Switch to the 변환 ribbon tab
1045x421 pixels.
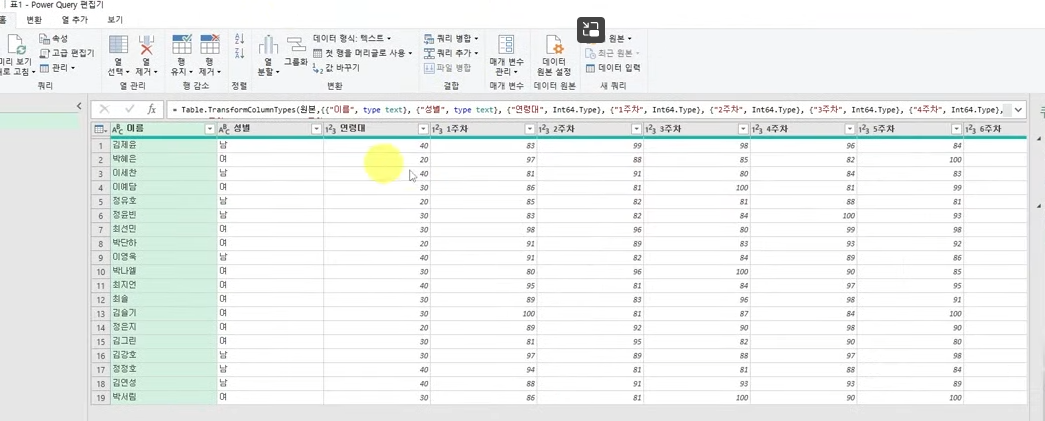click(x=34, y=20)
